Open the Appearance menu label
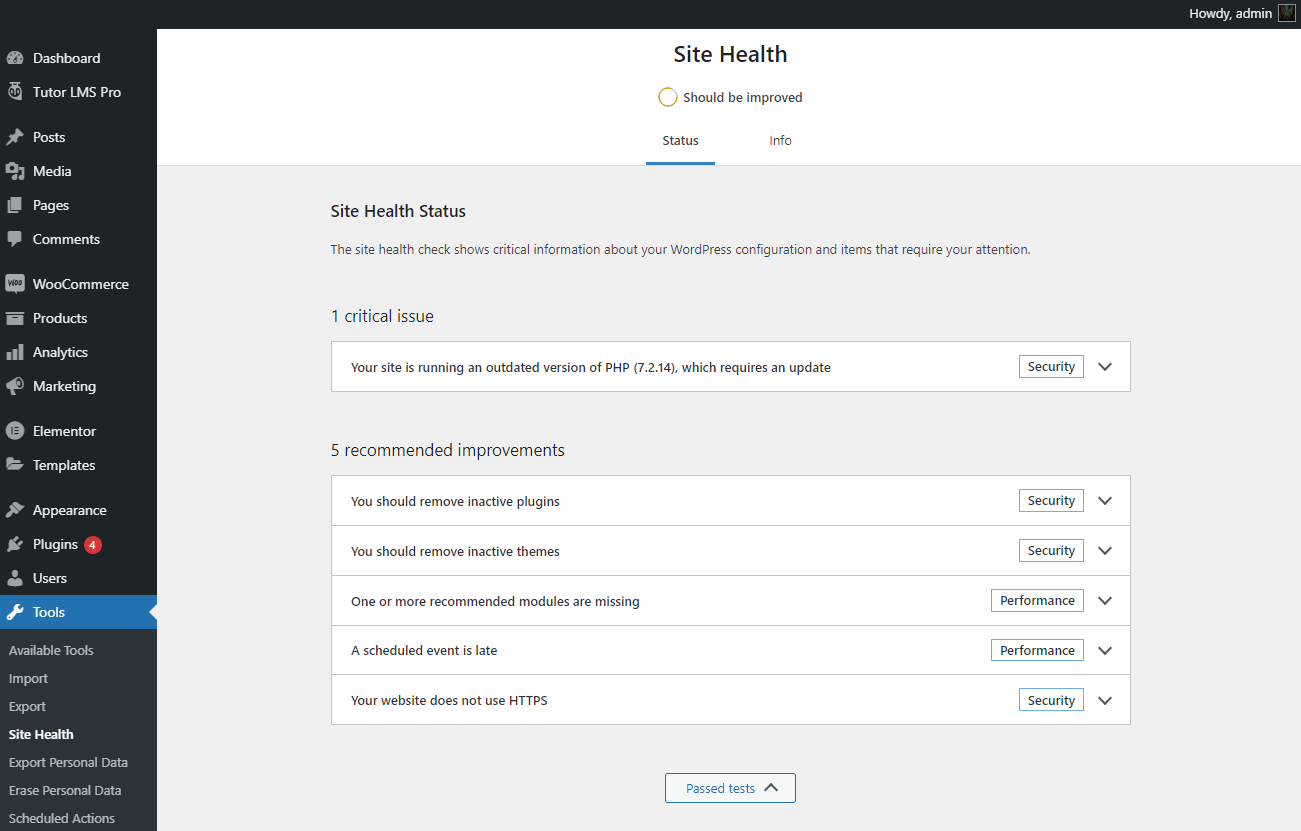The width and height of the screenshot is (1301, 831). pyautogui.click(x=69, y=510)
